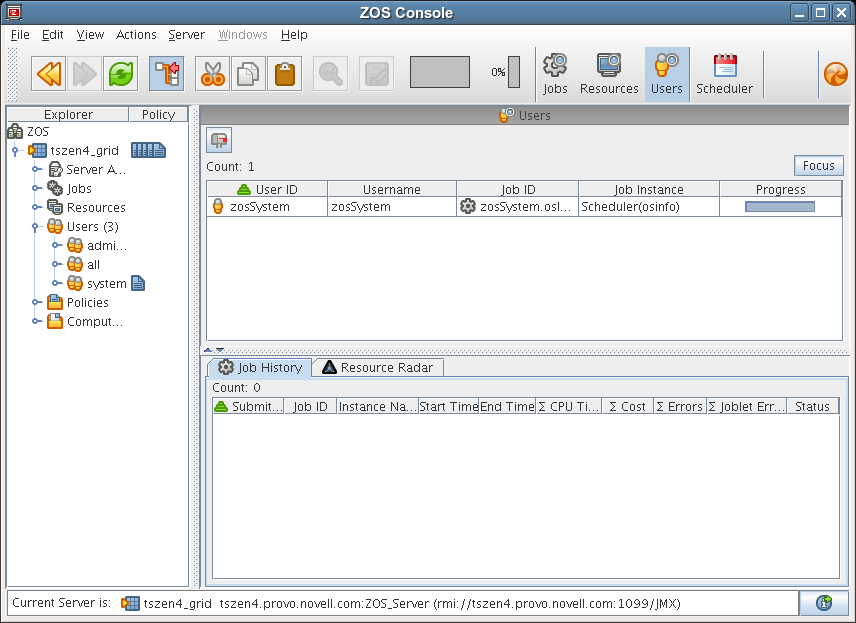
Task: Sort Job History by Σ Cost column
Action: [627, 406]
